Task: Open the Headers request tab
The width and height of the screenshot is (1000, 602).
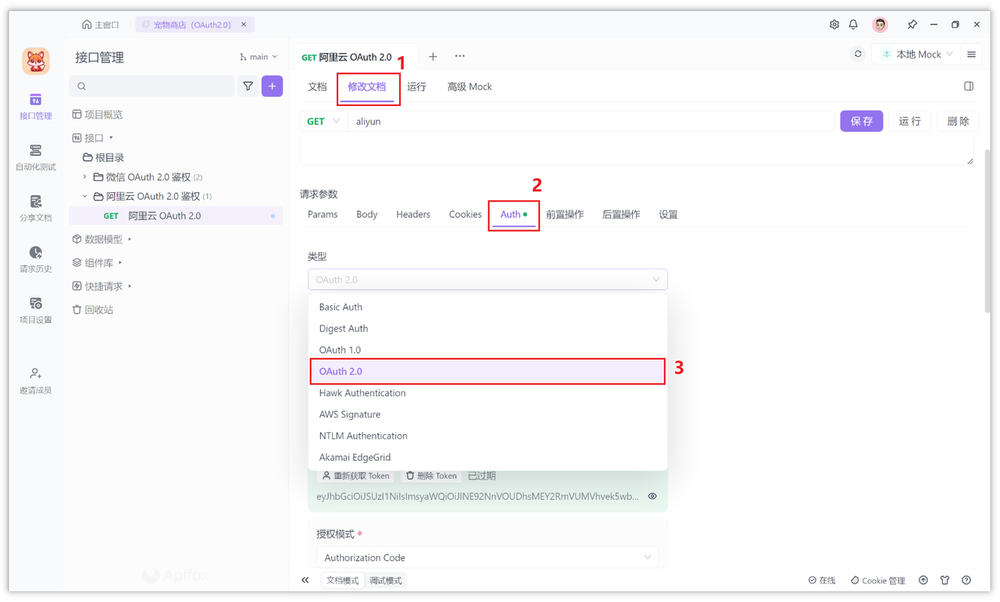Action: point(413,214)
